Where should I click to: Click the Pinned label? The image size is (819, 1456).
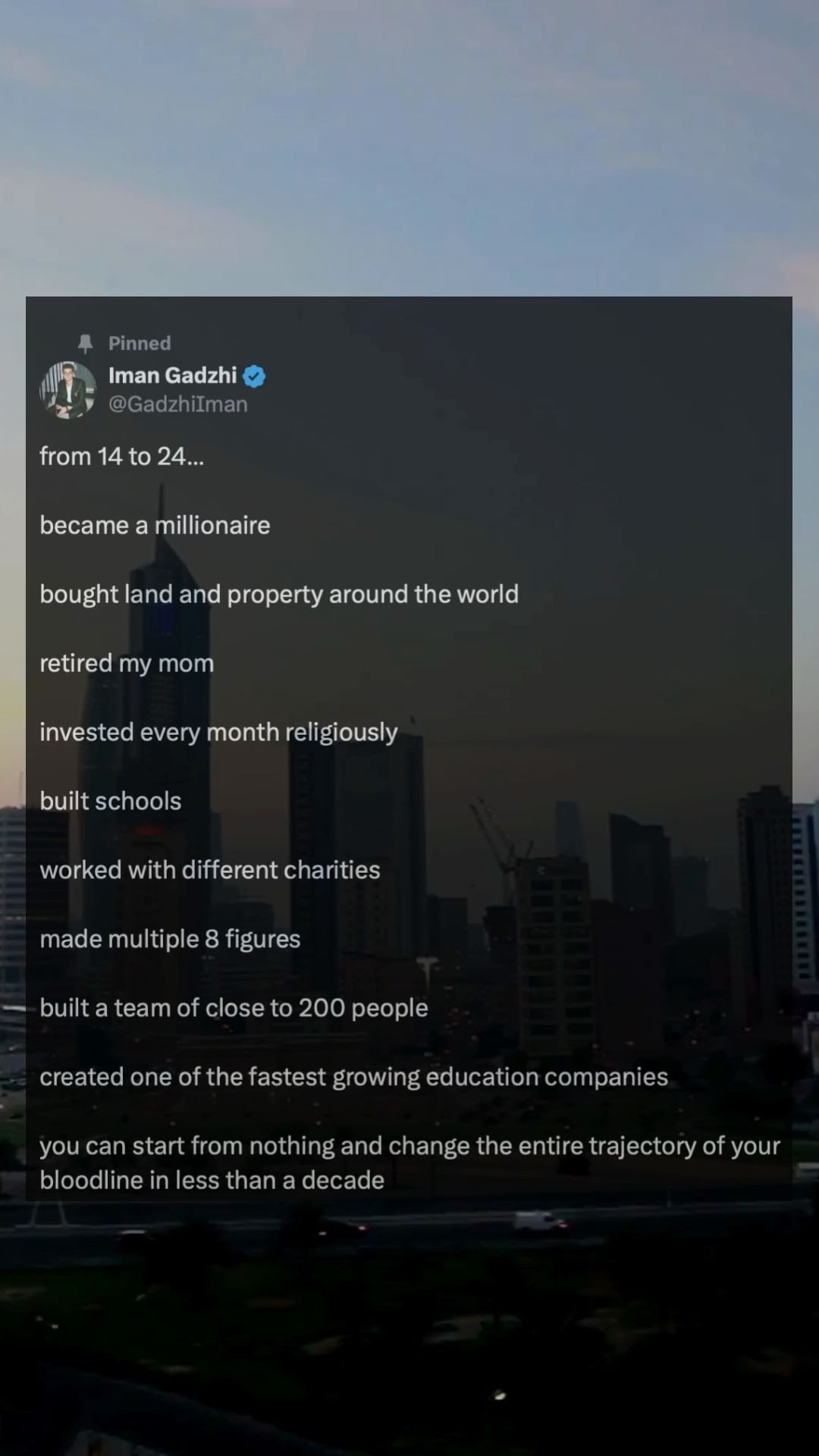(x=140, y=344)
